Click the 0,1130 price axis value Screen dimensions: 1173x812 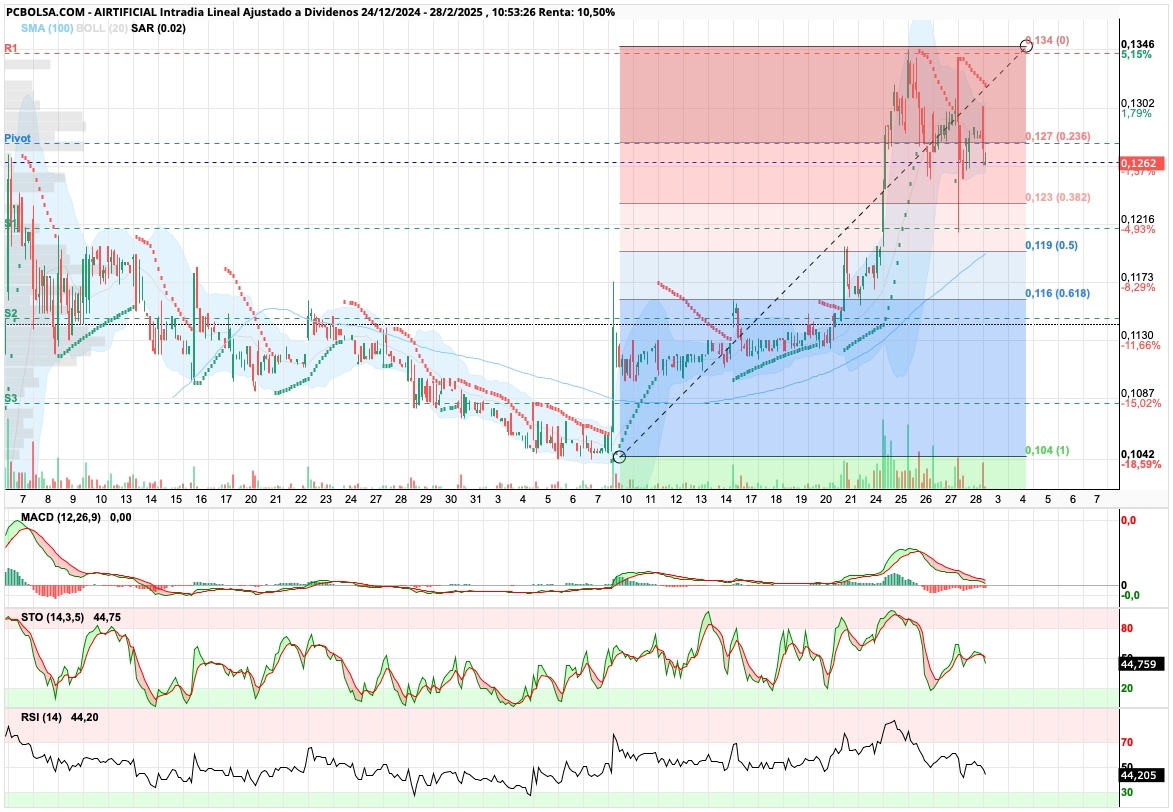coord(1138,335)
